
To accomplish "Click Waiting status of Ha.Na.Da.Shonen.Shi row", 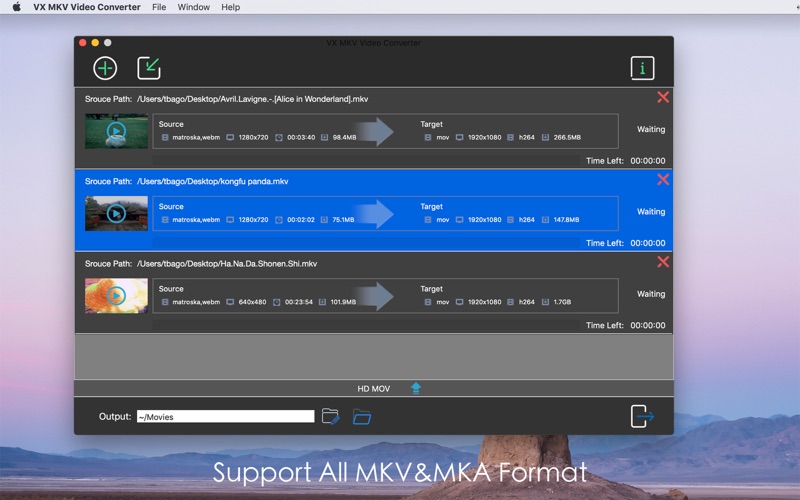I will pyautogui.click(x=651, y=294).
